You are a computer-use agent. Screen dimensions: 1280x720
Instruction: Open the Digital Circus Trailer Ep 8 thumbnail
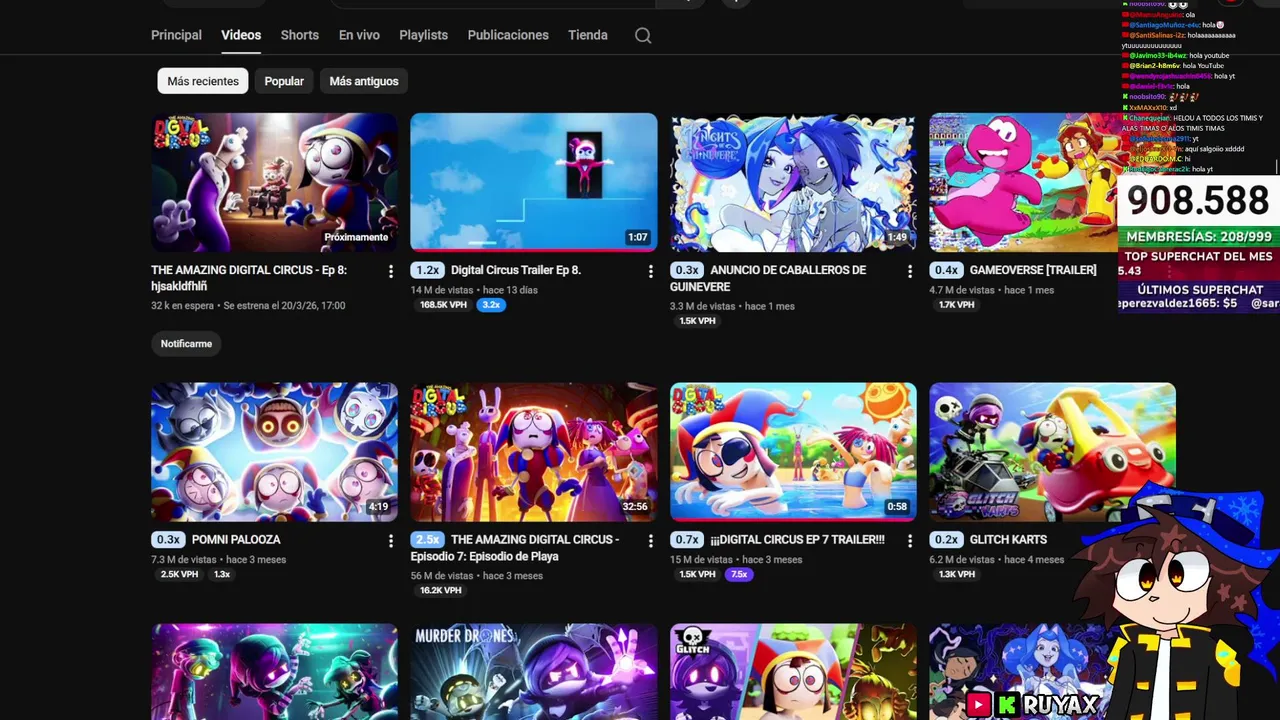[534, 182]
